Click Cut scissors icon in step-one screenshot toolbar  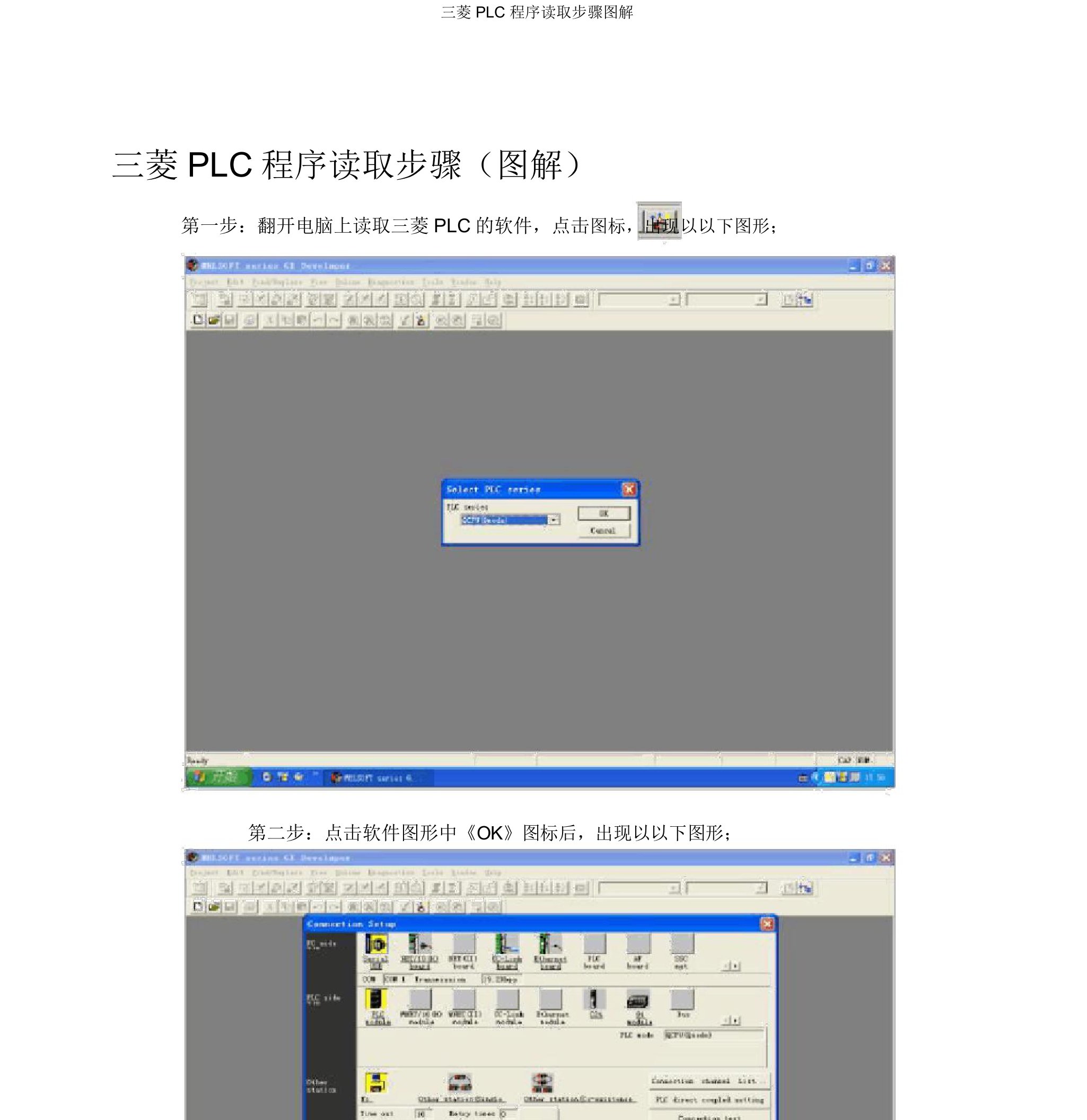(x=270, y=320)
